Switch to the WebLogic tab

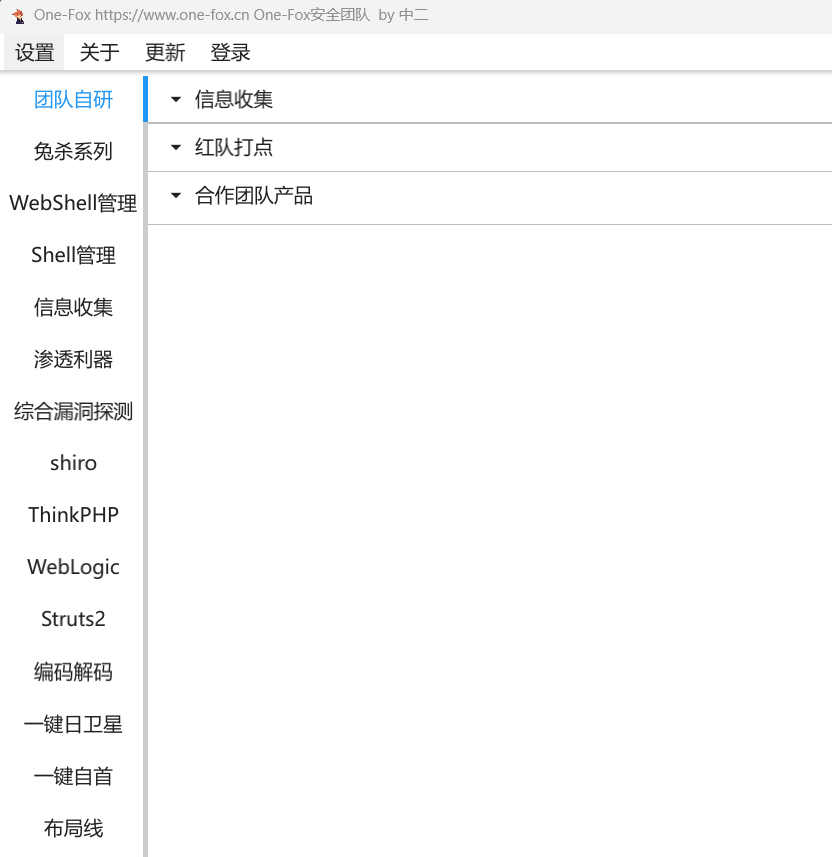pos(73,567)
